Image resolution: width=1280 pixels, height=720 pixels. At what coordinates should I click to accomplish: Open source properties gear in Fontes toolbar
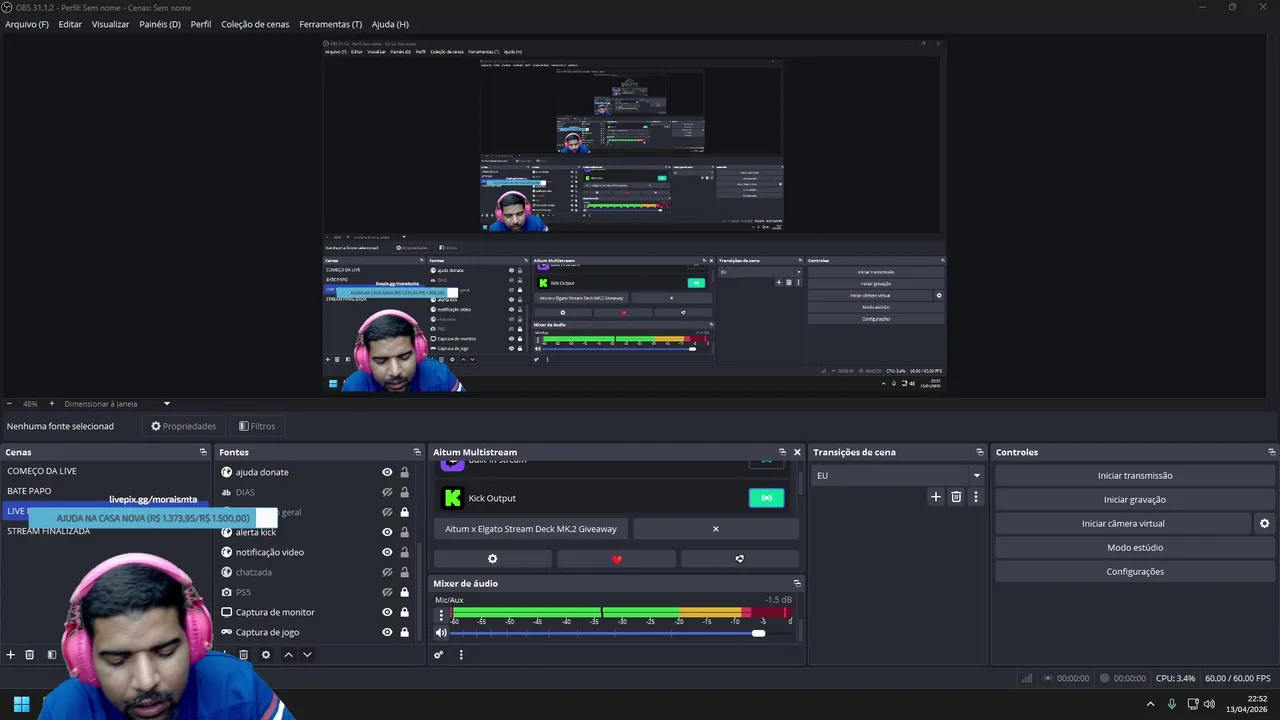pos(266,655)
